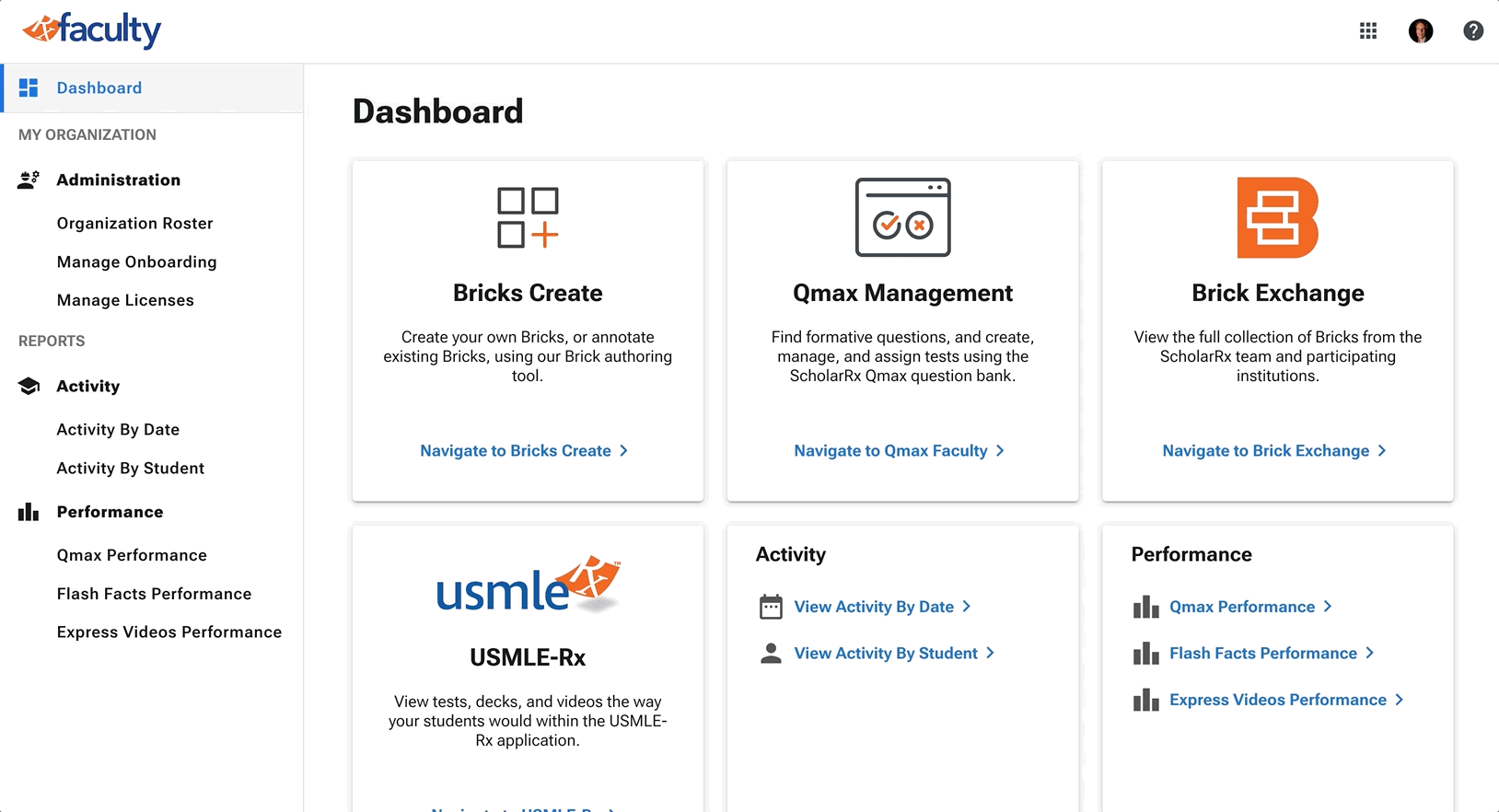Image resolution: width=1499 pixels, height=812 pixels.
Task: Click the user profile avatar
Action: tap(1421, 31)
